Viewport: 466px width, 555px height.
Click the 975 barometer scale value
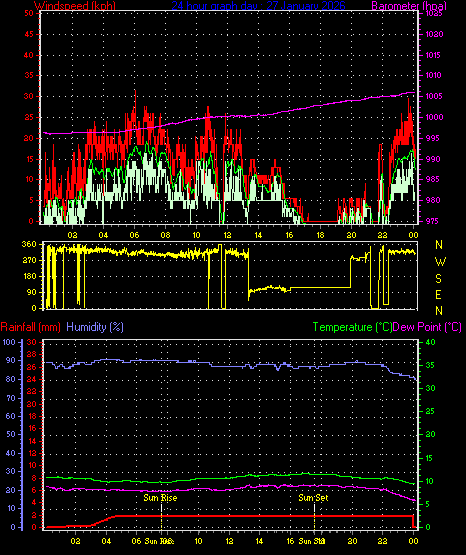(x=432, y=221)
